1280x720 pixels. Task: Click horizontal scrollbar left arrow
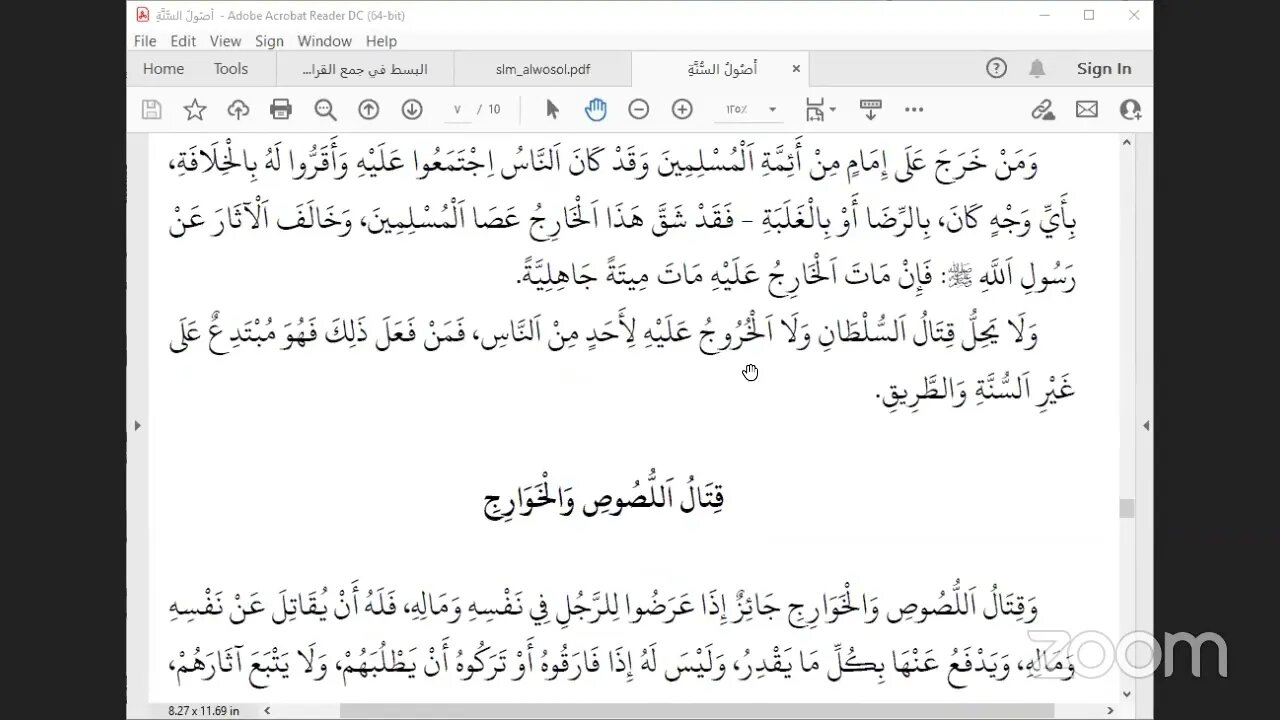267,710
